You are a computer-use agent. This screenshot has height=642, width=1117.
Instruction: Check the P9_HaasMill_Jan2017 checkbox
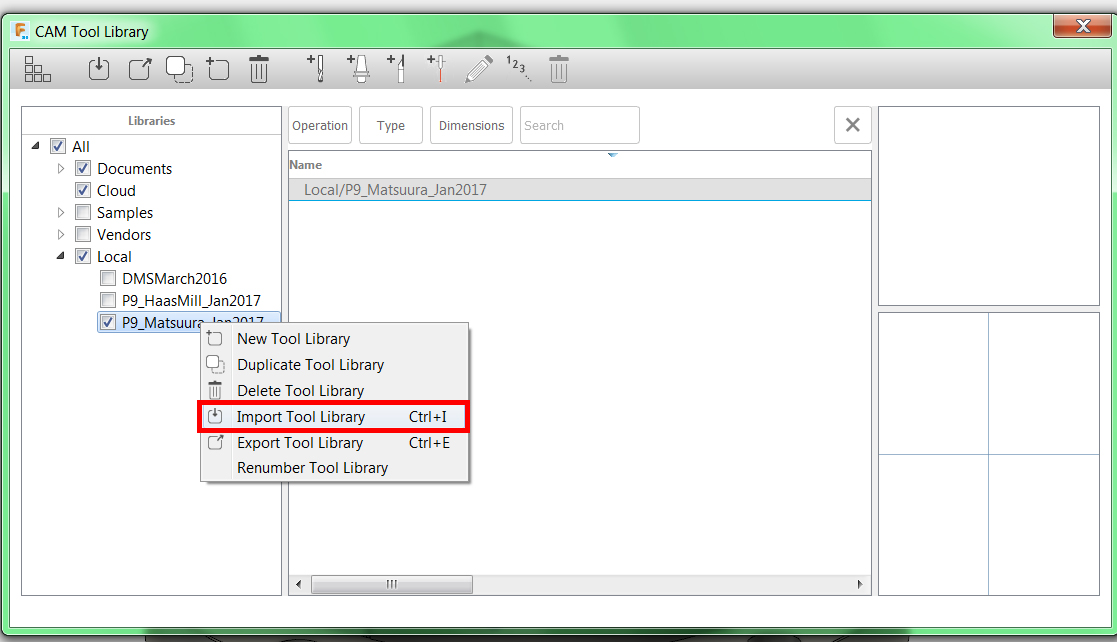pos(108,300)
